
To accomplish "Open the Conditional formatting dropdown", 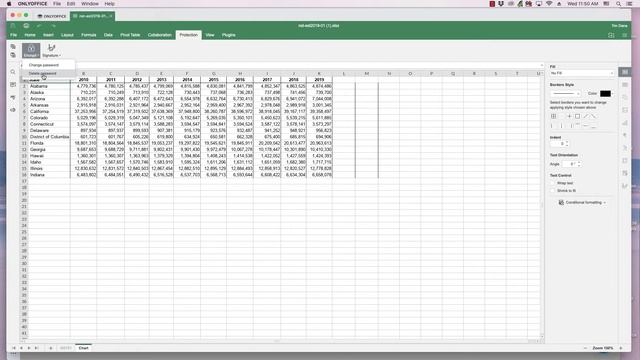I will coord(582,202).
